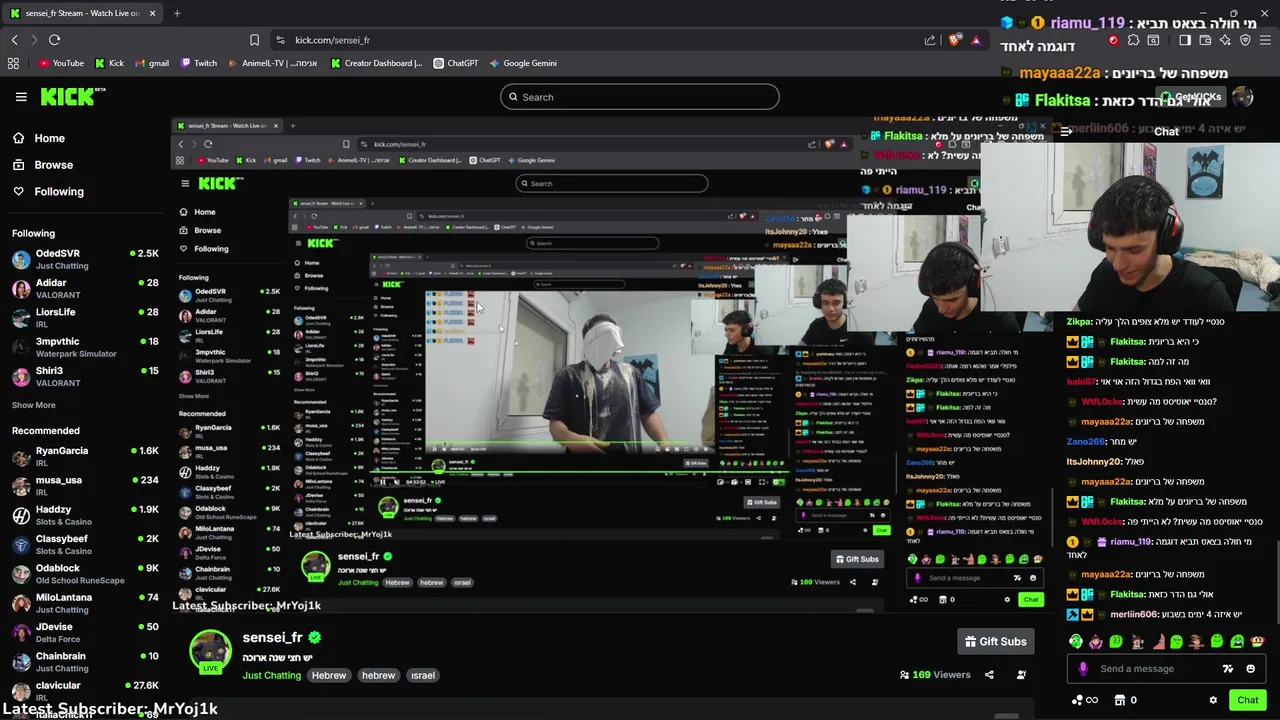
Task: Open the Just Chatting category link
Action: coord(271,675)
